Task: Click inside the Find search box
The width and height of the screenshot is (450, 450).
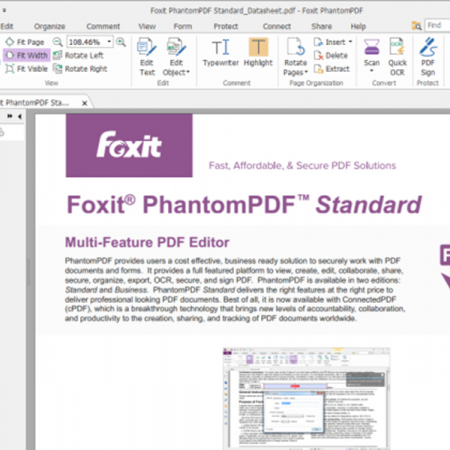Action: click(x=437, y=25)
